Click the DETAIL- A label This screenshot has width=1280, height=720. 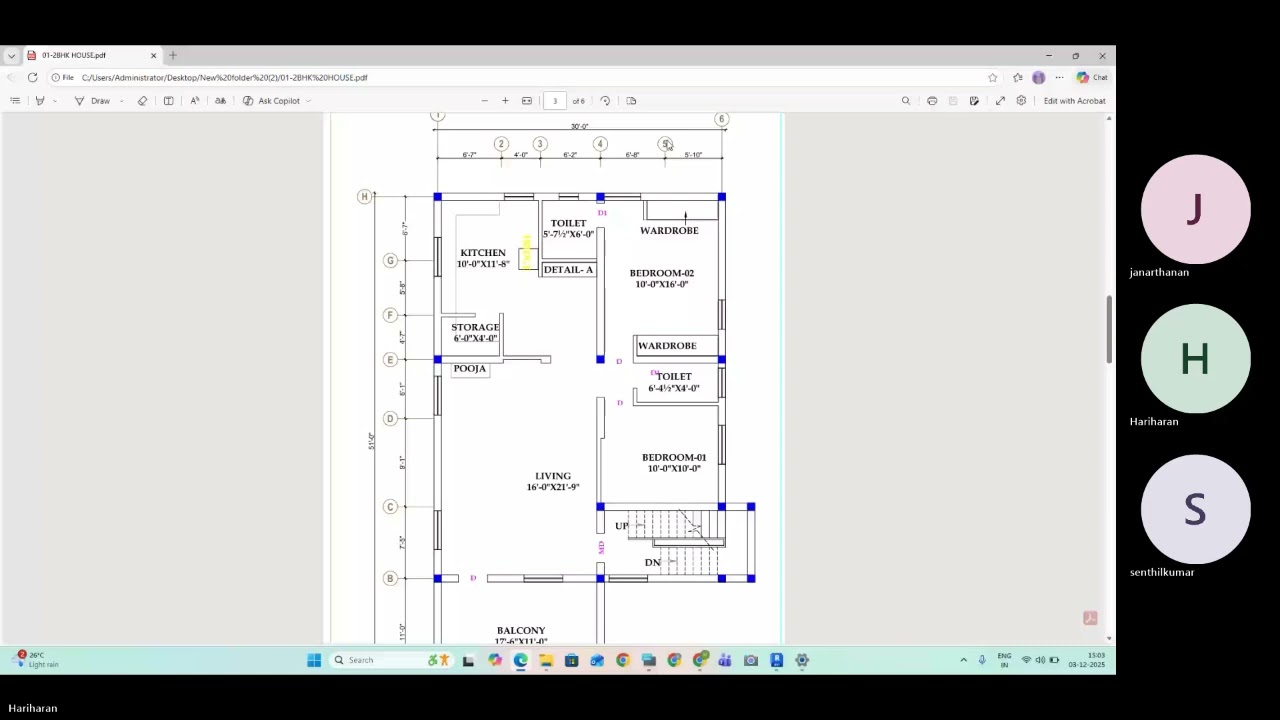pos(568,270)
